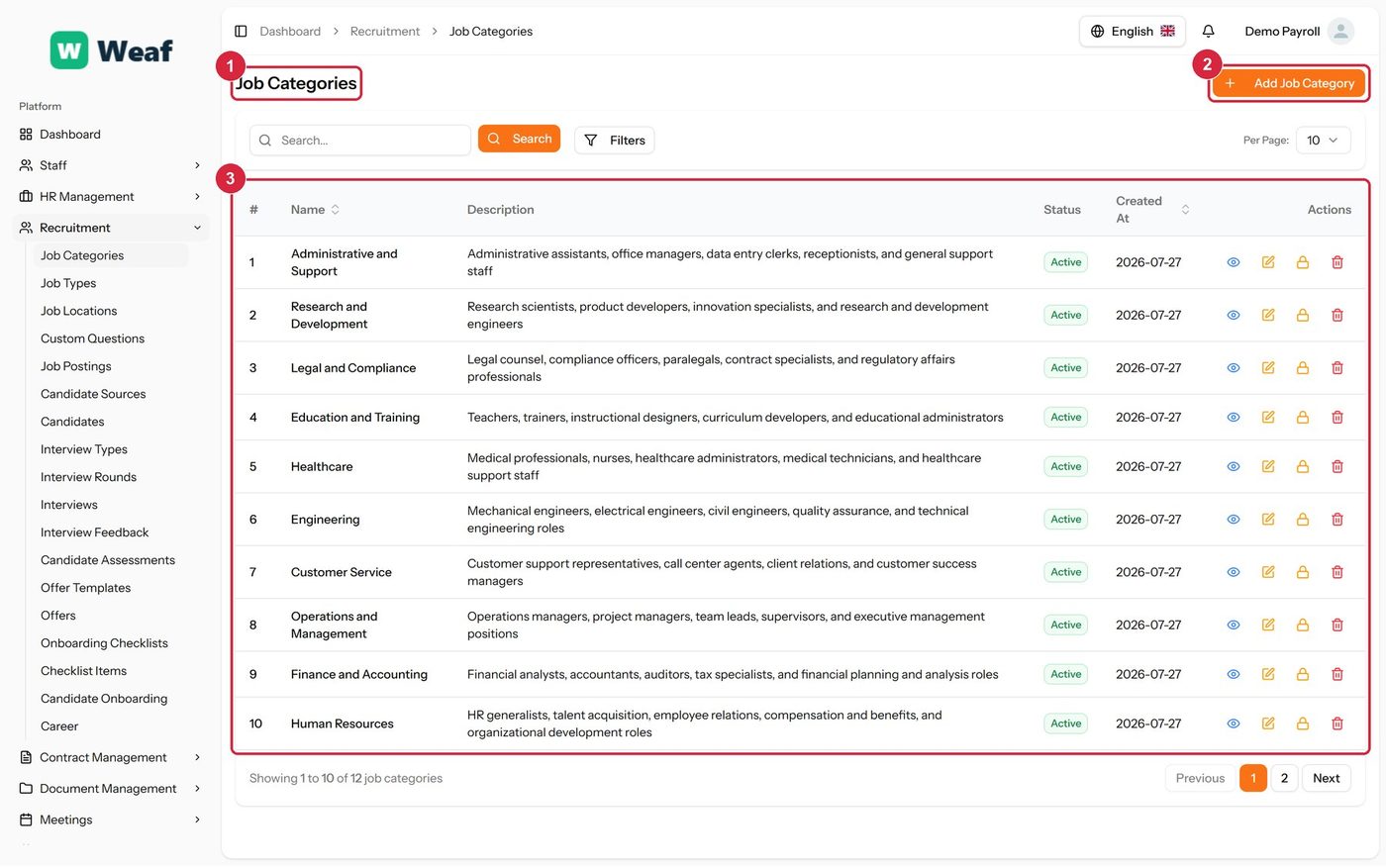Viewport: 1386px width, 868px height.
Task: Delete the Finance and Accounting category
Action: tap(1337, 675)
